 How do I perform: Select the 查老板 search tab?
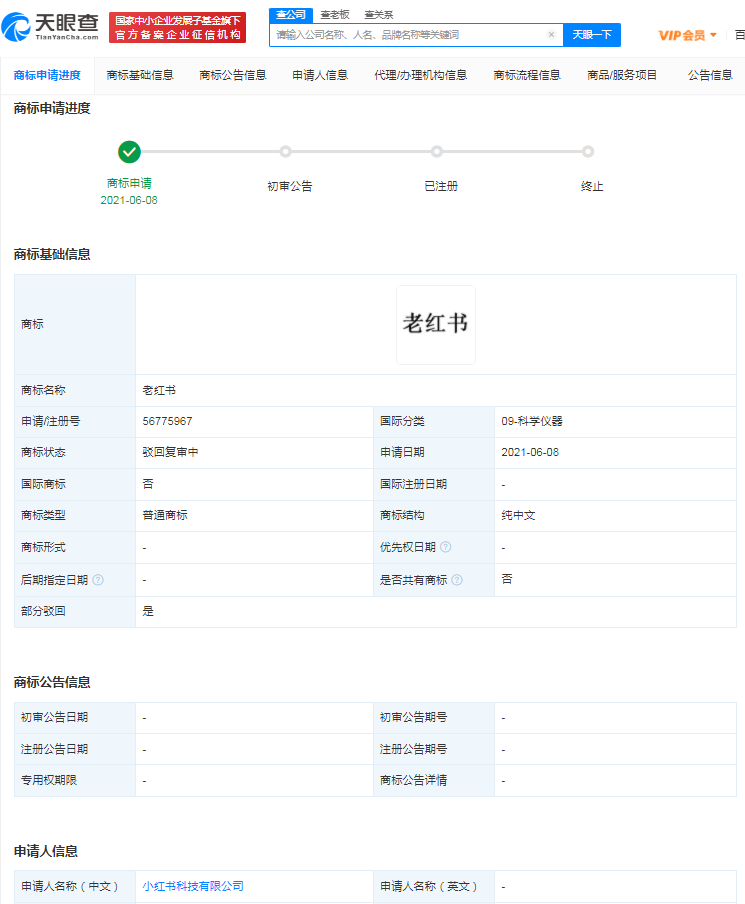click(335, 15)
